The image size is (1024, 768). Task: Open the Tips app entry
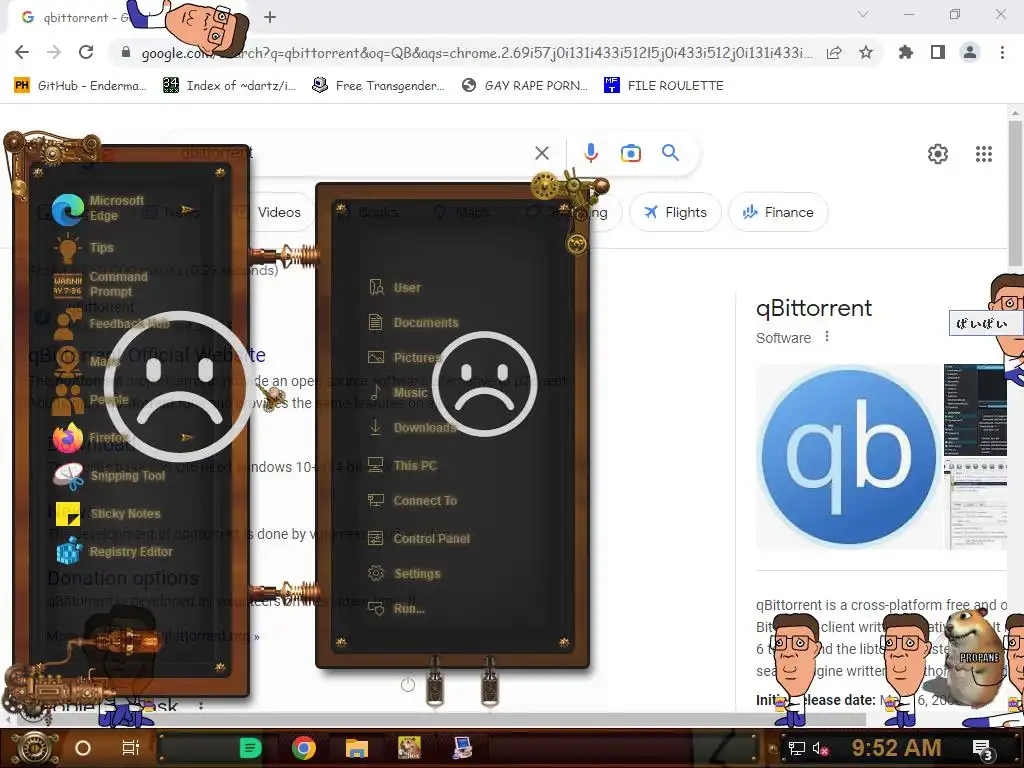(x=85, y=248)
